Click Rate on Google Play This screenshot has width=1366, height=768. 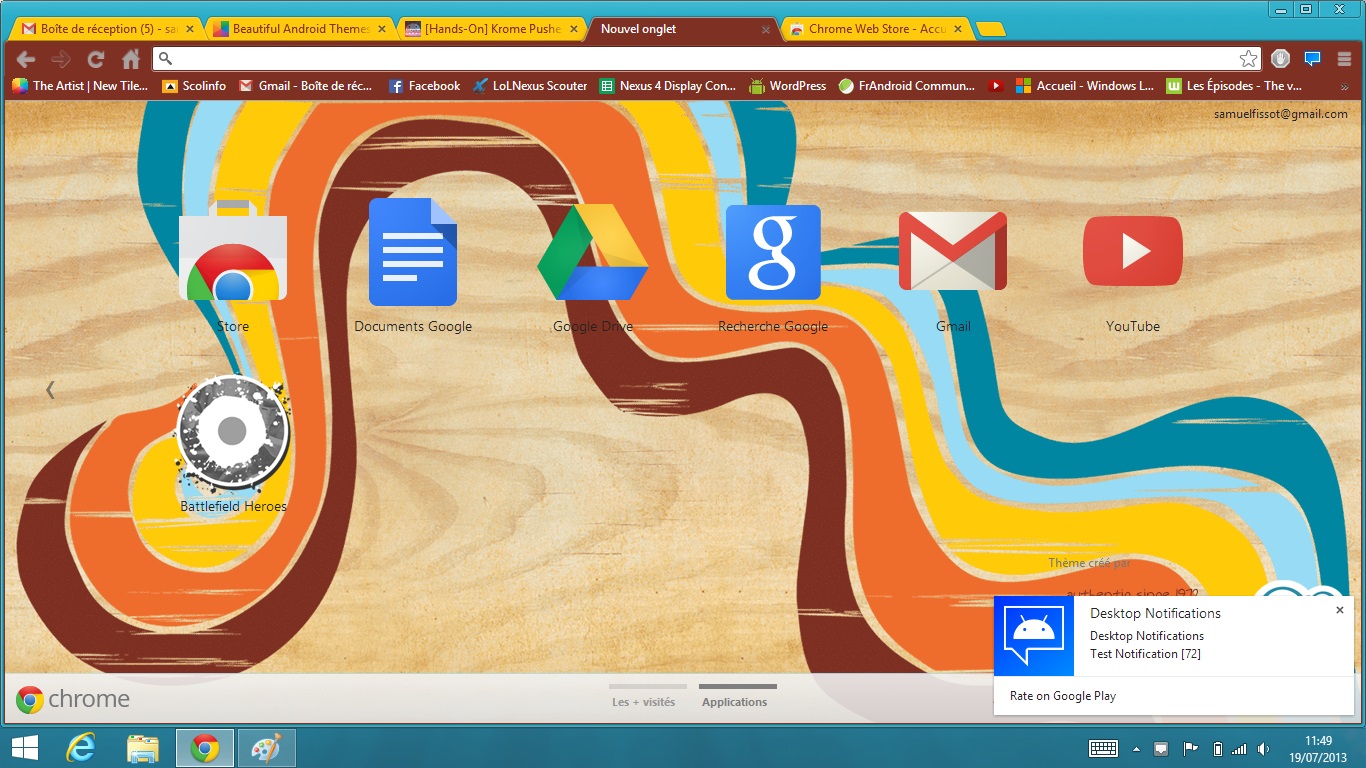click(1063, 696)
